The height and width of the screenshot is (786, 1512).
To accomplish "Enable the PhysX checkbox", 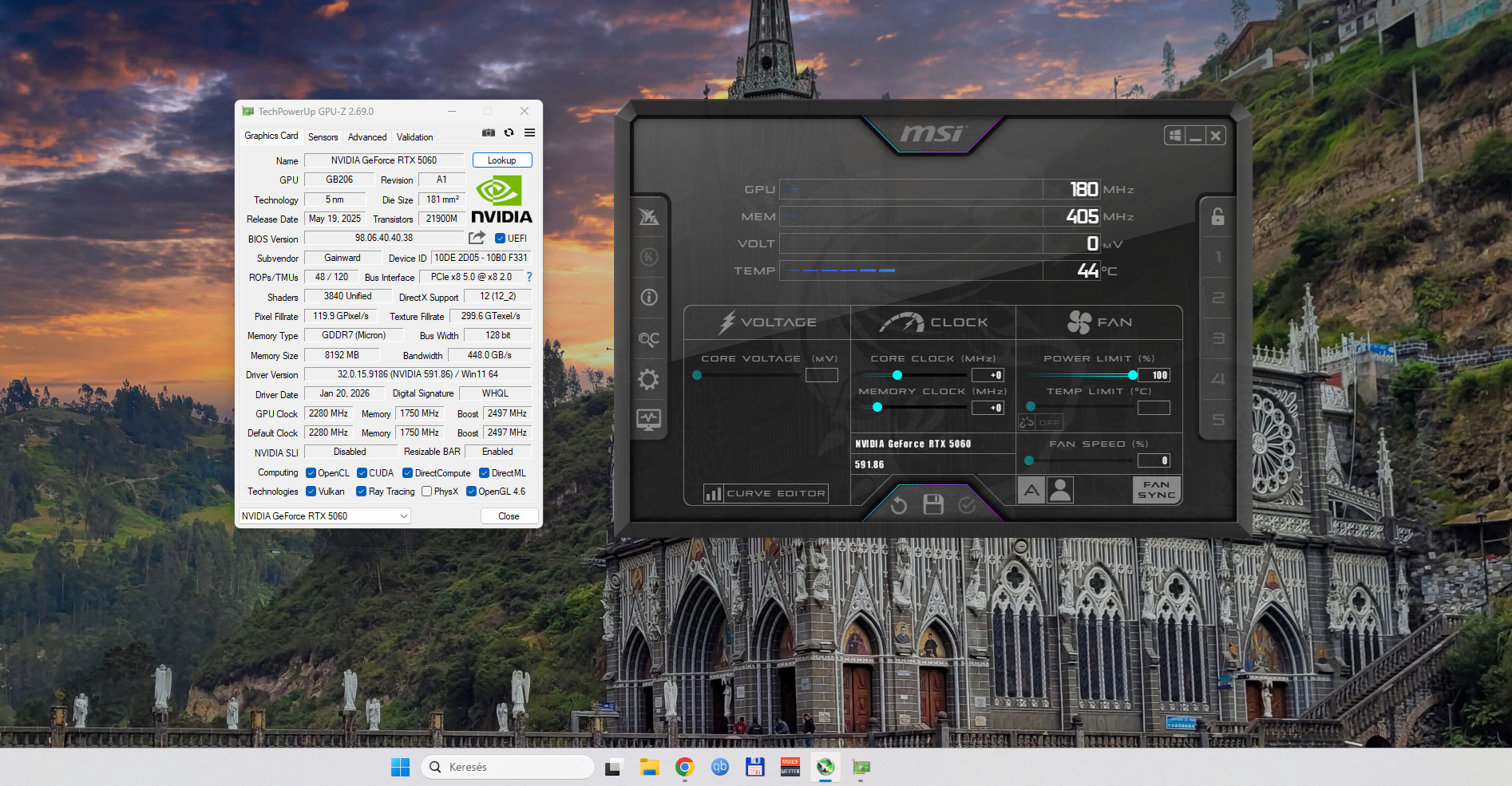I will tap(426, 492).
